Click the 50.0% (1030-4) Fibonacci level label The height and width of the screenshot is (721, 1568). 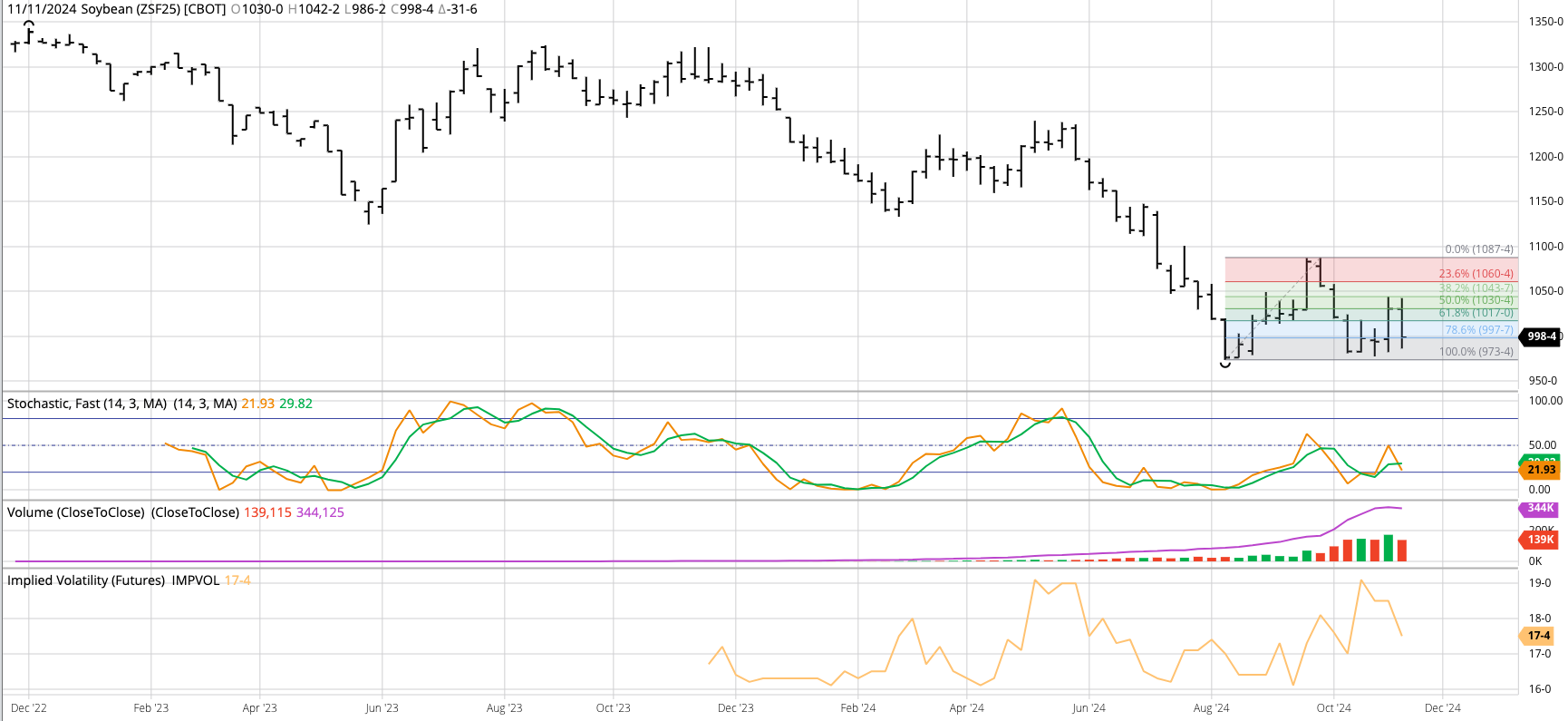1476,300
